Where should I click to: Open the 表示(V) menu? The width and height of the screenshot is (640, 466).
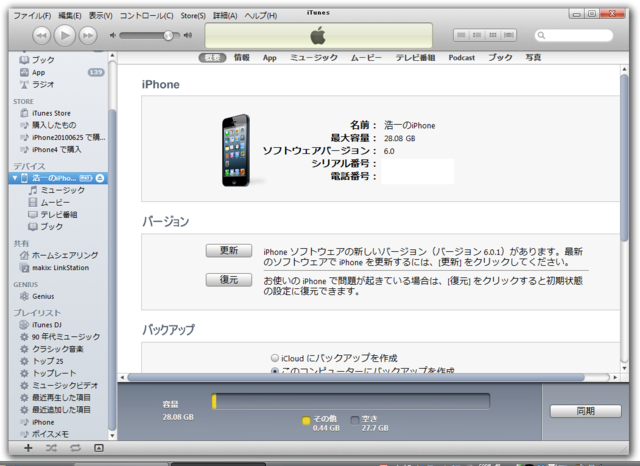coord(100,16)
